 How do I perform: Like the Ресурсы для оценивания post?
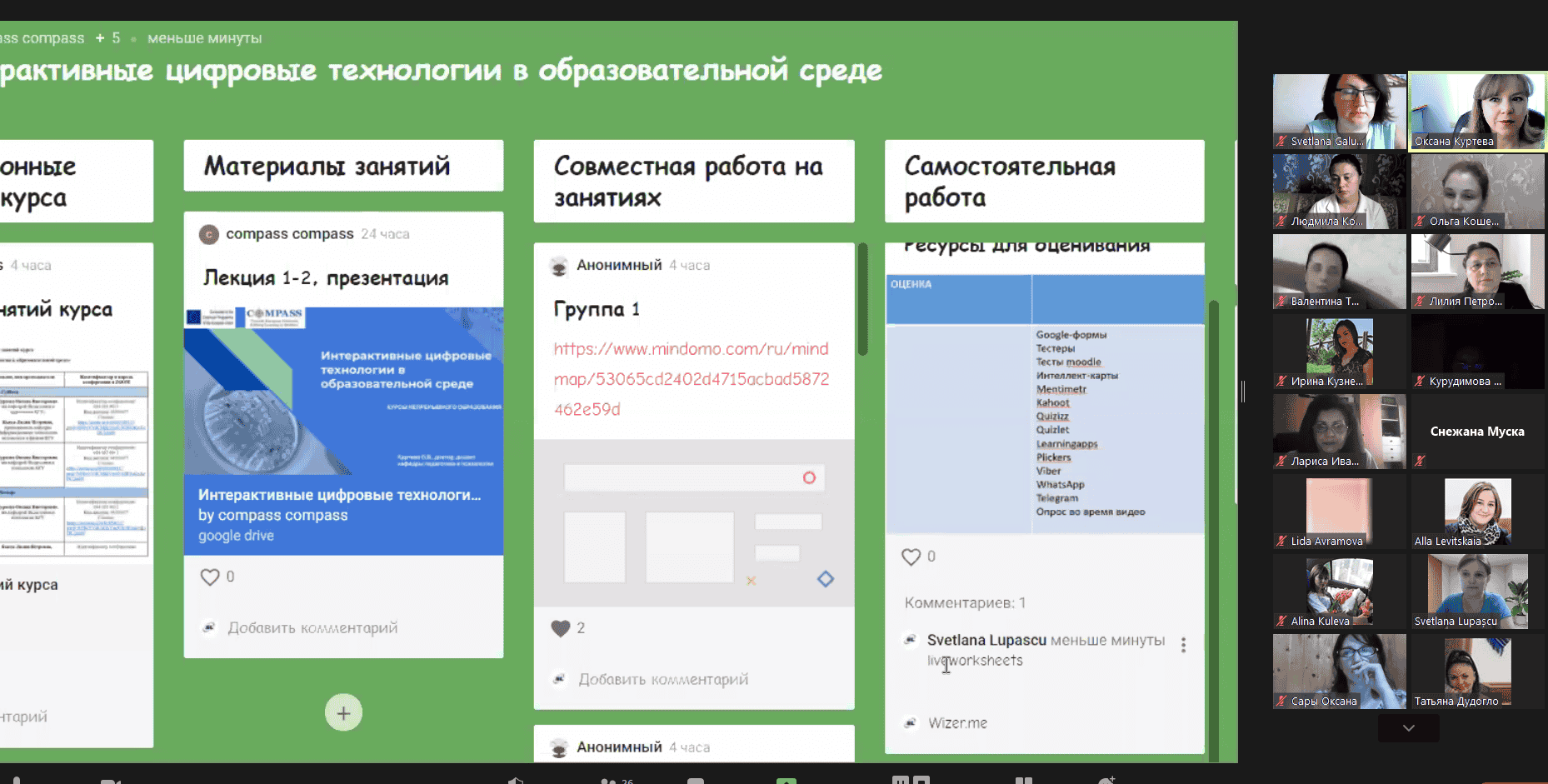click(911, 557)
